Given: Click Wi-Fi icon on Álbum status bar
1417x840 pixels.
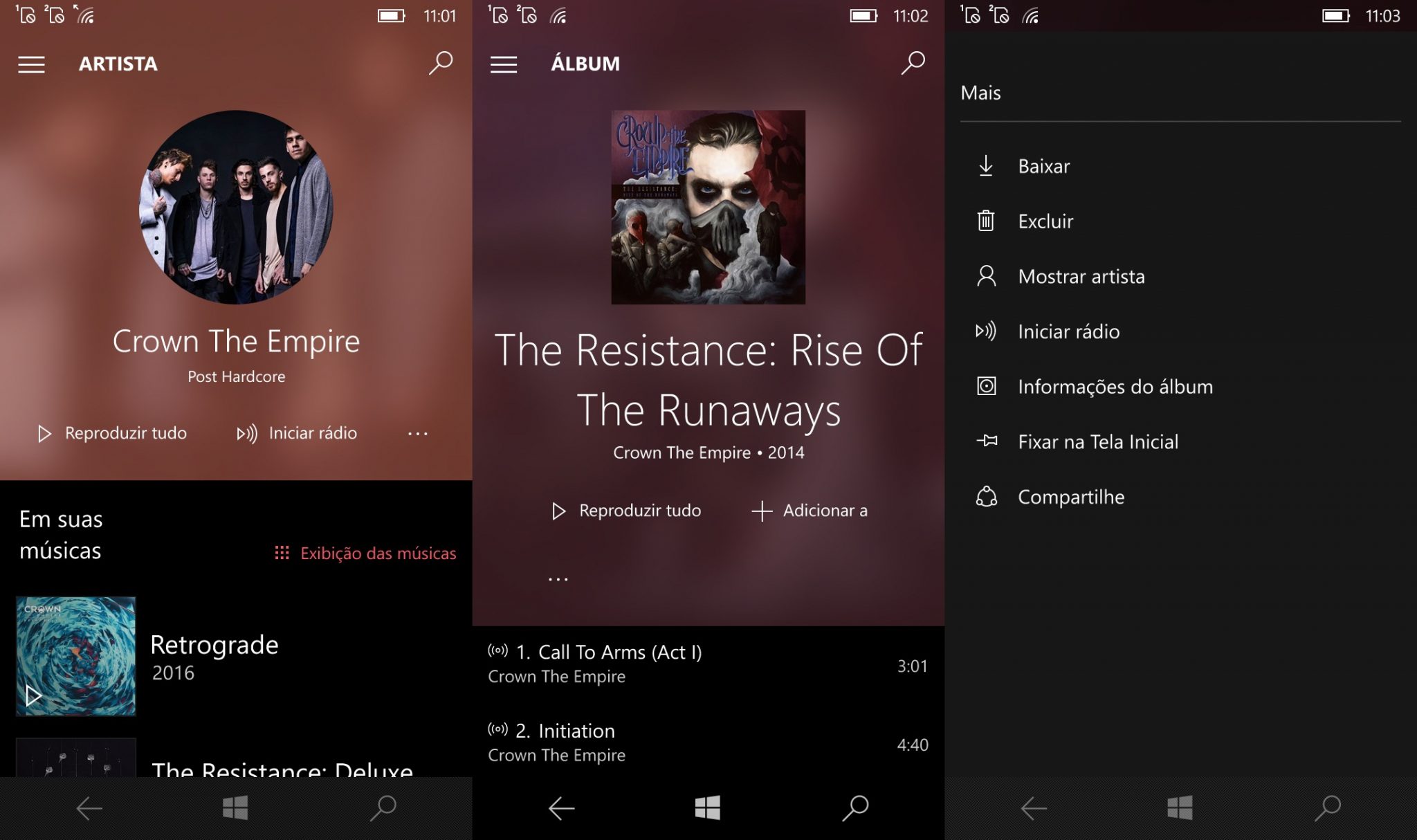Looking at the screenshot, I should pyautogui.click(x=558, y=16).
